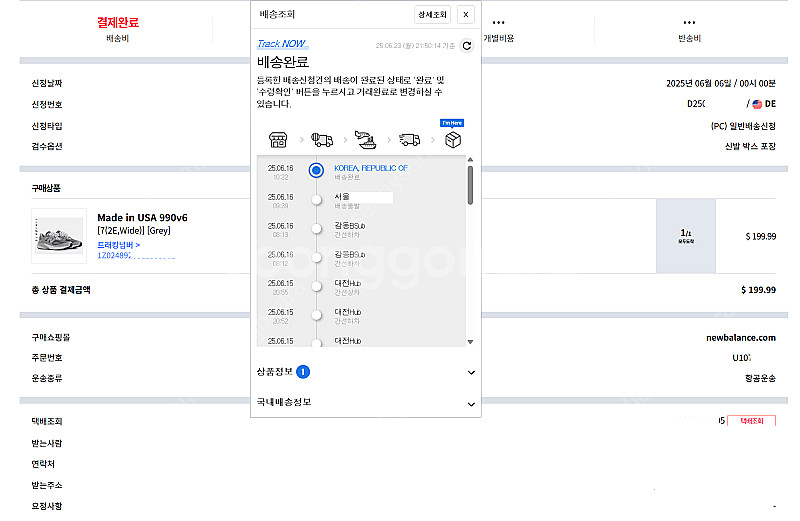Open the 개별비용 tab

pyautogui.click(x=498, y=31)
